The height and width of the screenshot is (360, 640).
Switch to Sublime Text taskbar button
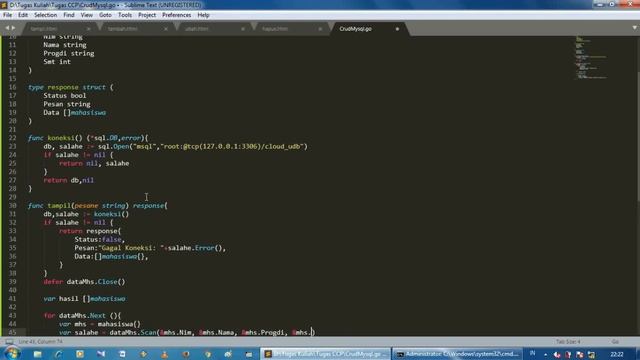325,354
